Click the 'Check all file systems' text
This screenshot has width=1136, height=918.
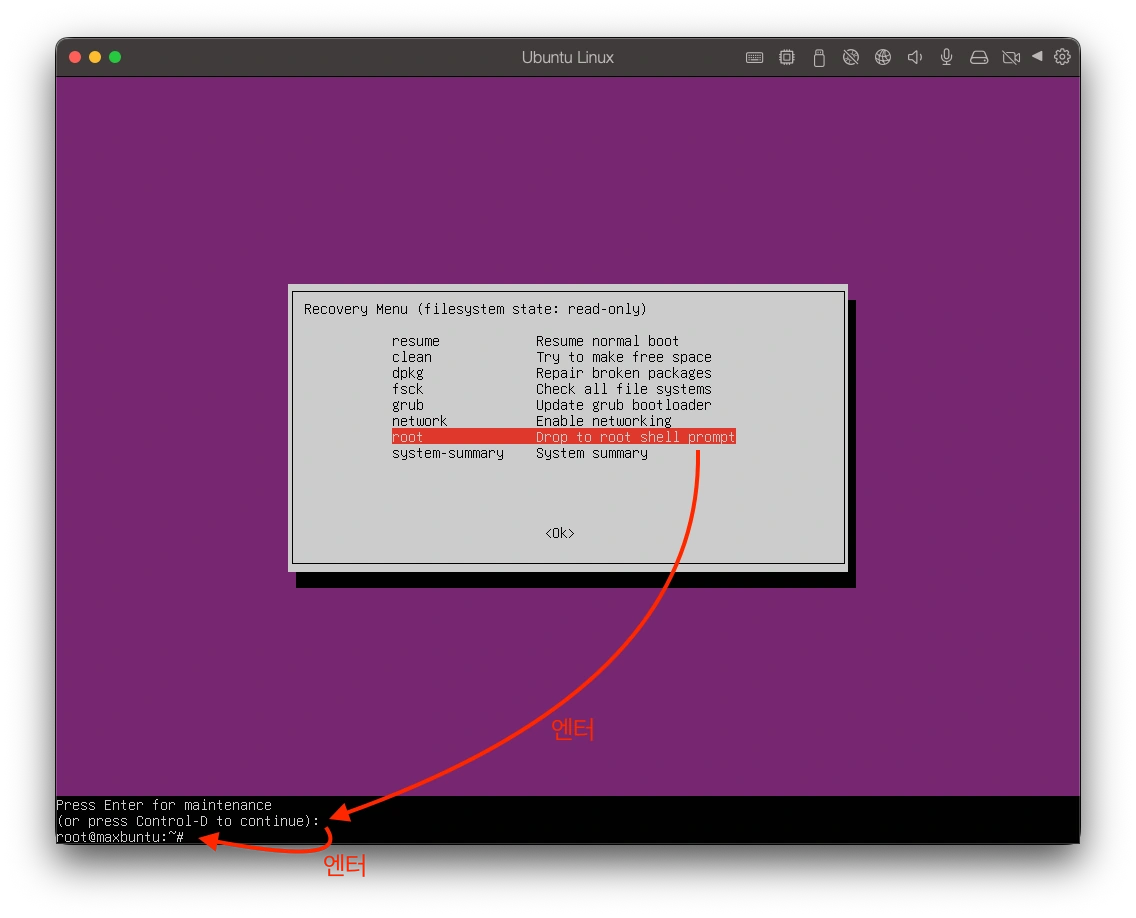click(x=624, y=389)
